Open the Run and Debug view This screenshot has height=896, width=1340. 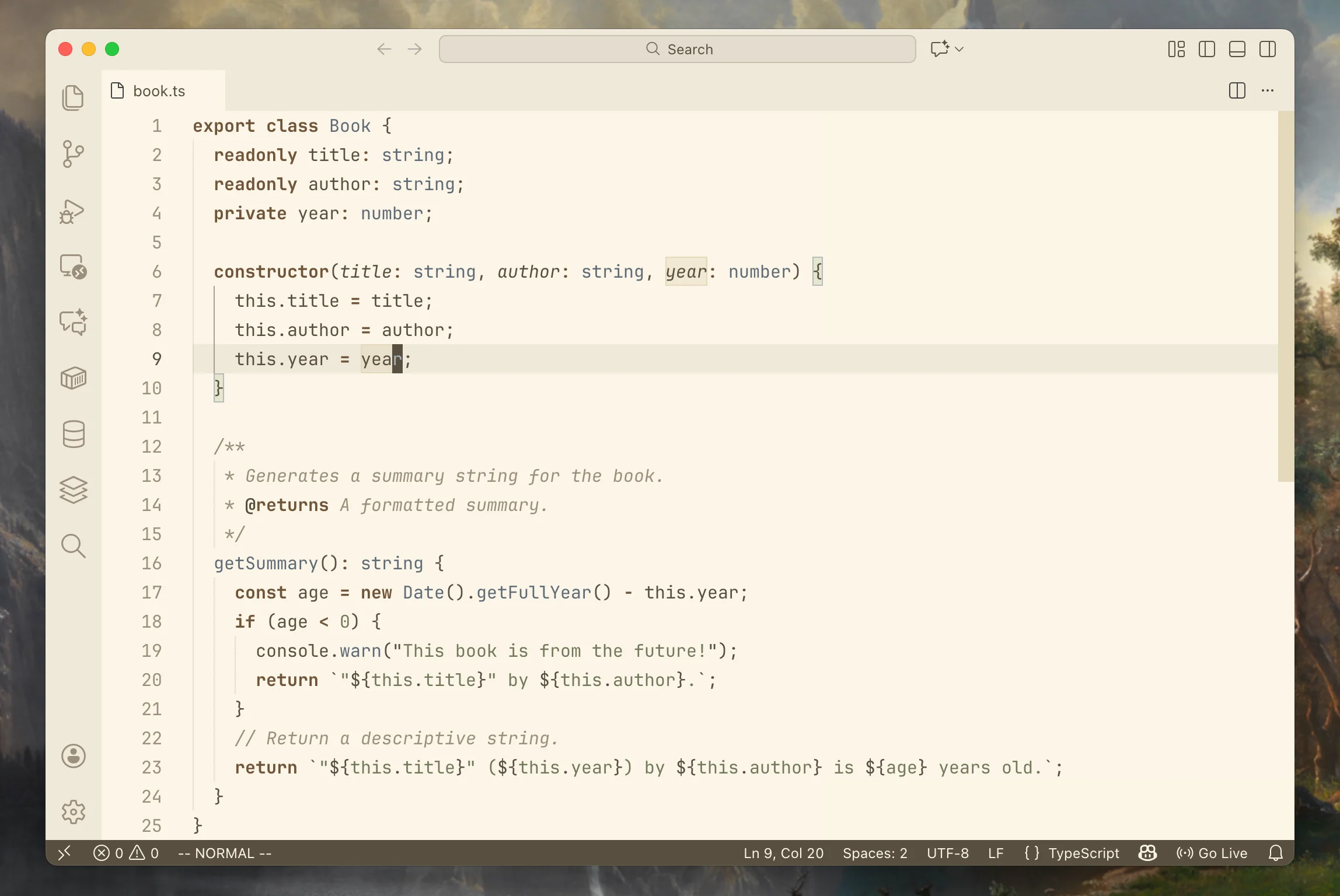tap(73, 211)
